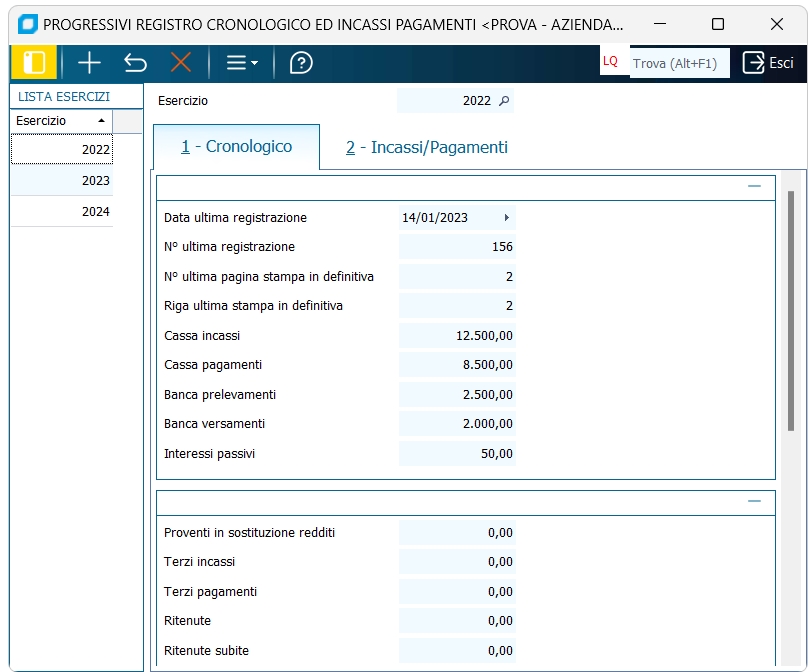Select exercise year 2023 in list
Screen dimensions: 810x672
(x=61, y=181)
